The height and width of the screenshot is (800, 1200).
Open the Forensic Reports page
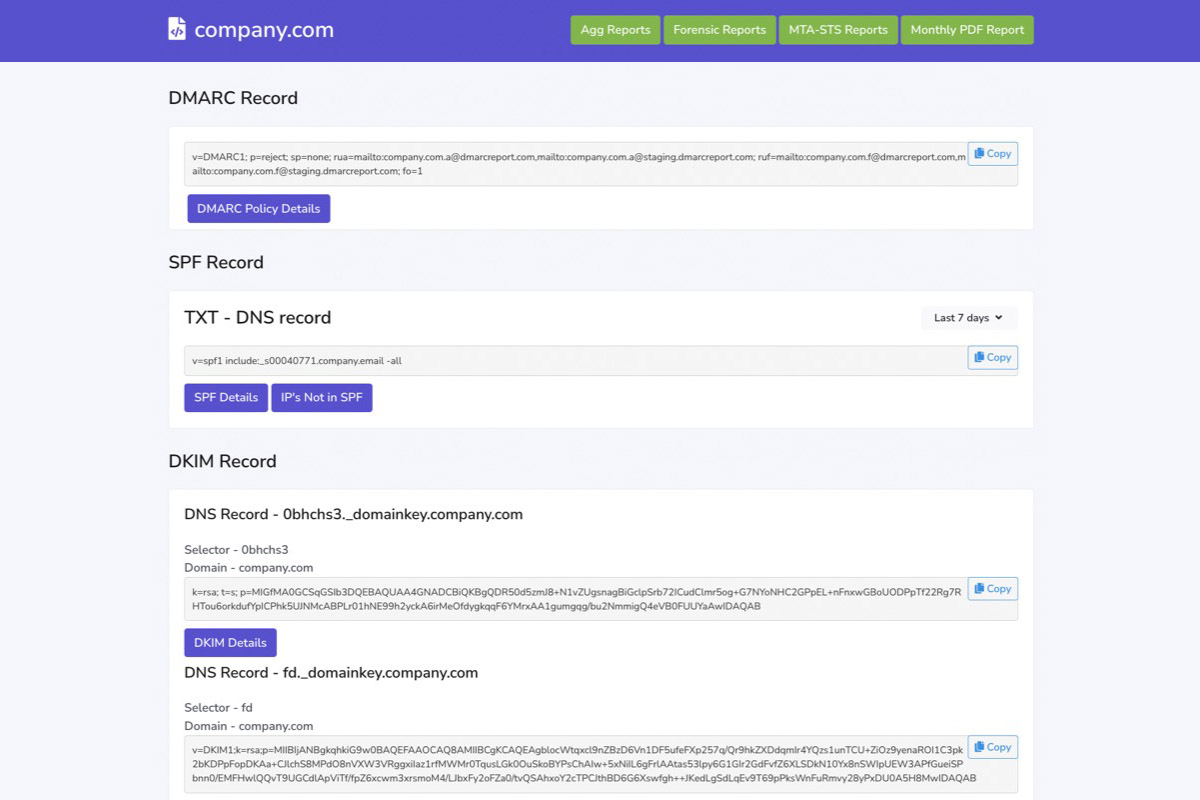coord(720,29)
